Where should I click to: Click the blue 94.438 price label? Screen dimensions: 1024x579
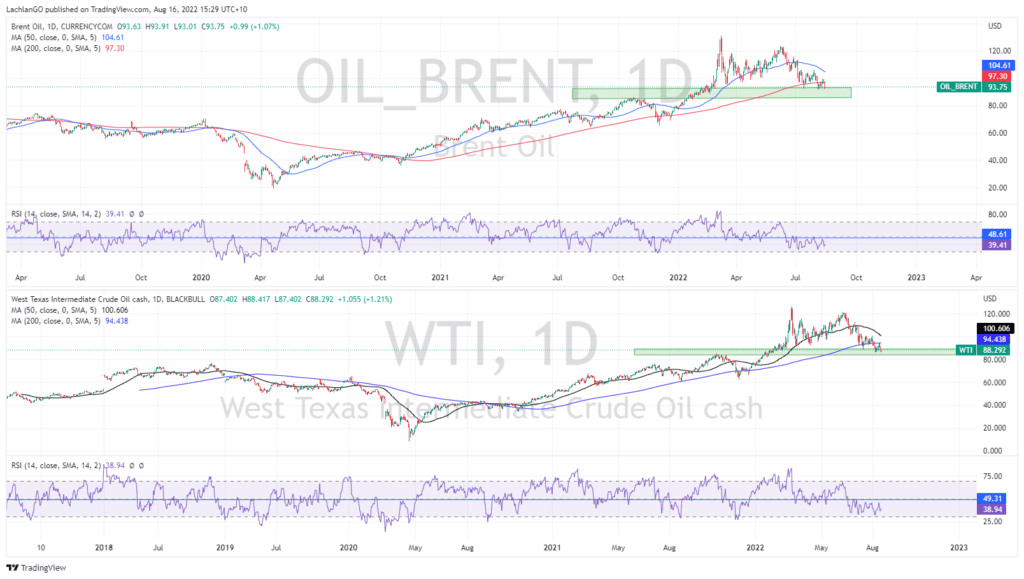tap(998, 339)
